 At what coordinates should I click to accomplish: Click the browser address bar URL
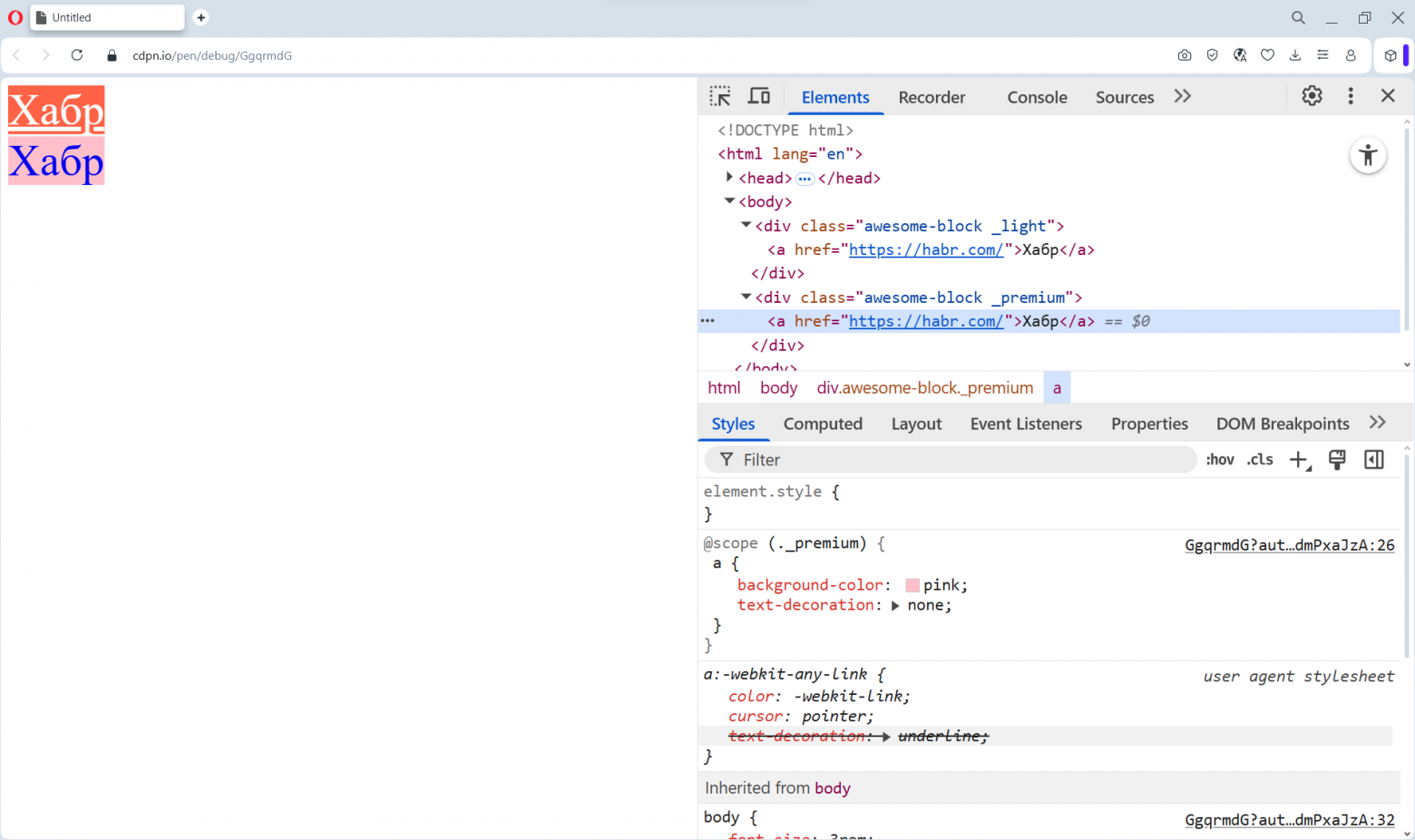click(212, 55)
